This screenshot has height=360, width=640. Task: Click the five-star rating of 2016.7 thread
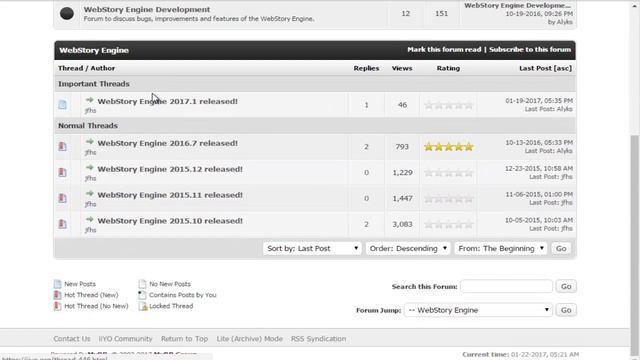coord(449,147)
